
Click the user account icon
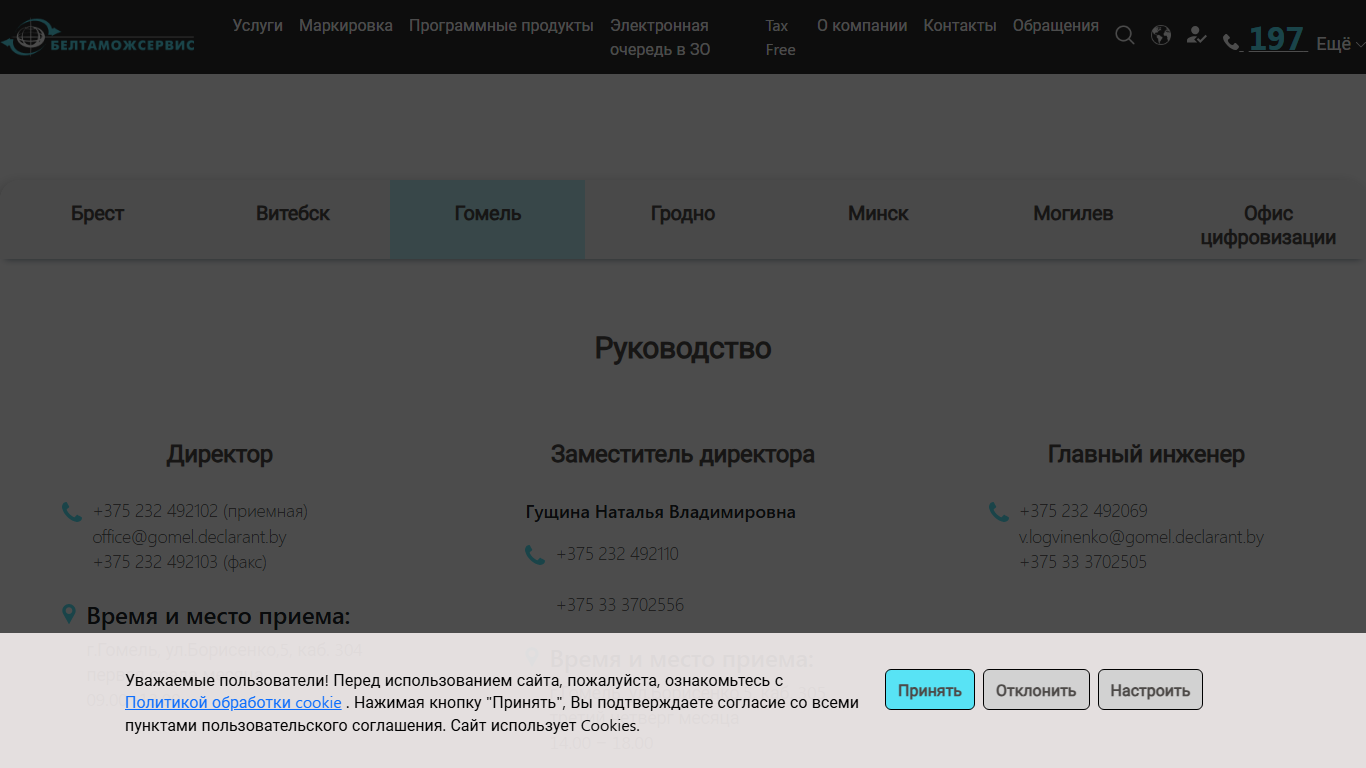click(x=1196, y=35)
